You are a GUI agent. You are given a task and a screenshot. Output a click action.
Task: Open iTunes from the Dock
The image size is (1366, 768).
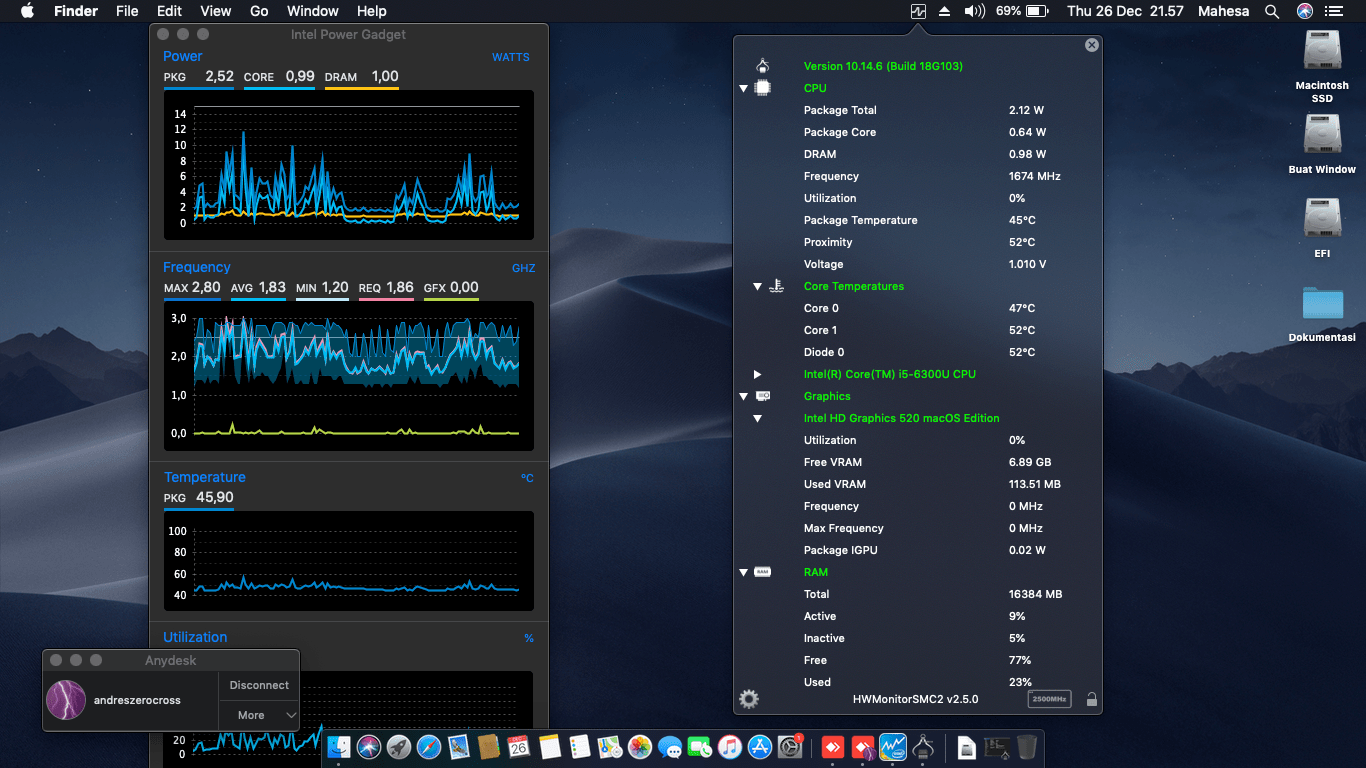click(730, 746)
